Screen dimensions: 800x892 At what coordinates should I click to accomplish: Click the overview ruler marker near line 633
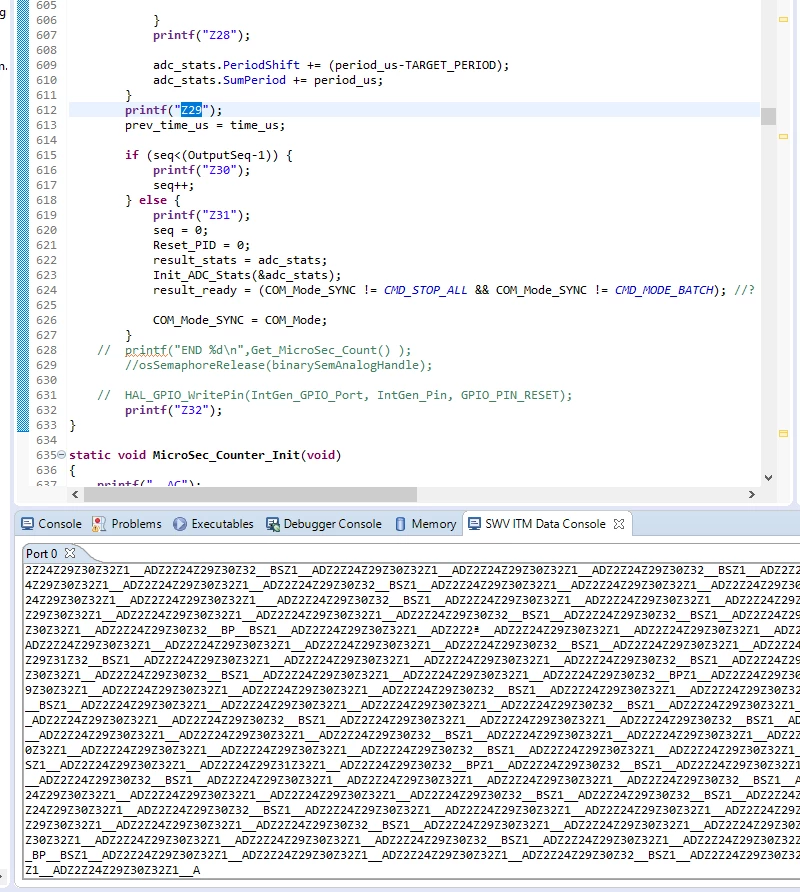tap(783, 433)
